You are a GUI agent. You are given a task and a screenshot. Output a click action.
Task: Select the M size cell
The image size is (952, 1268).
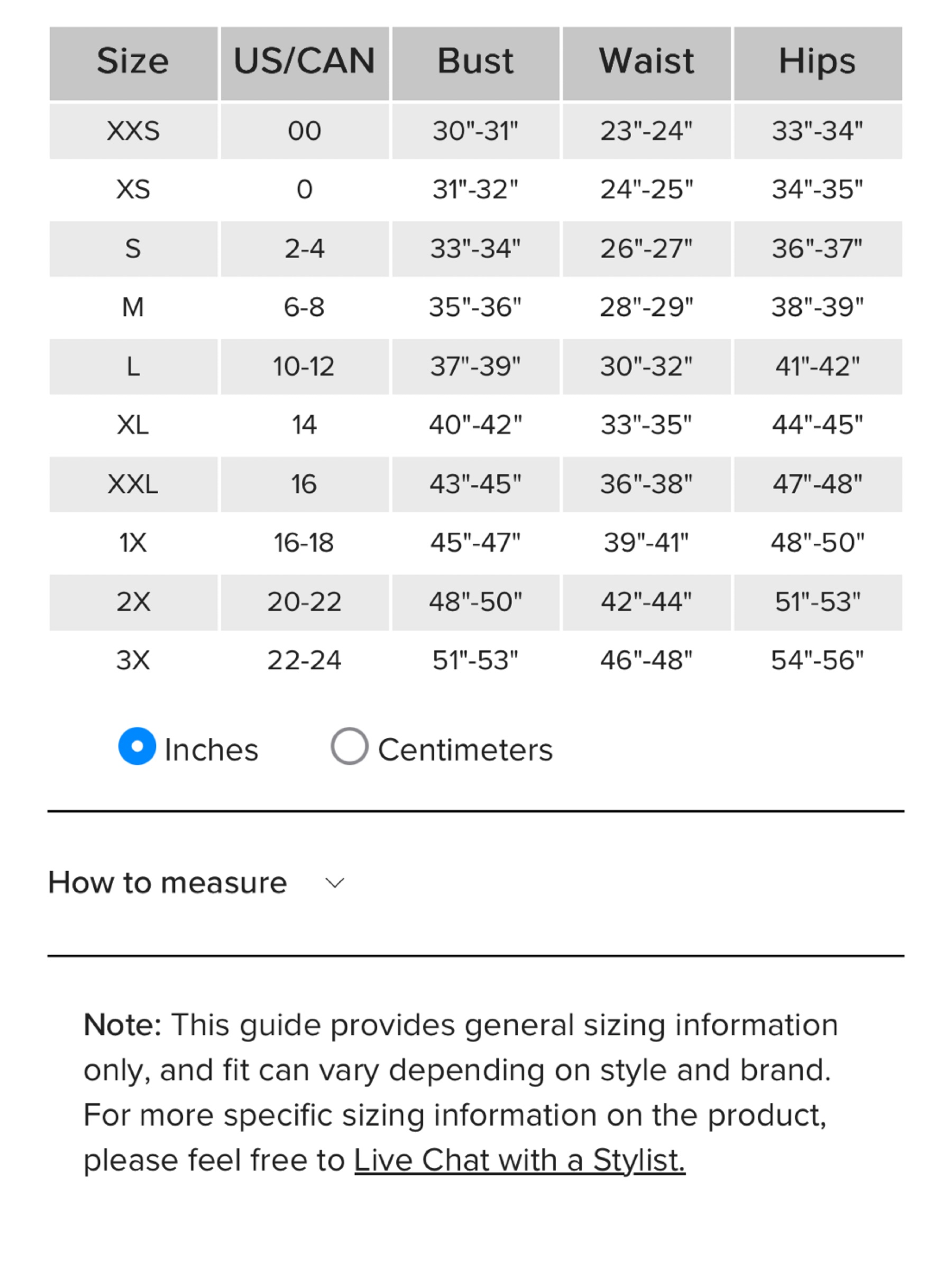(133, 307)
